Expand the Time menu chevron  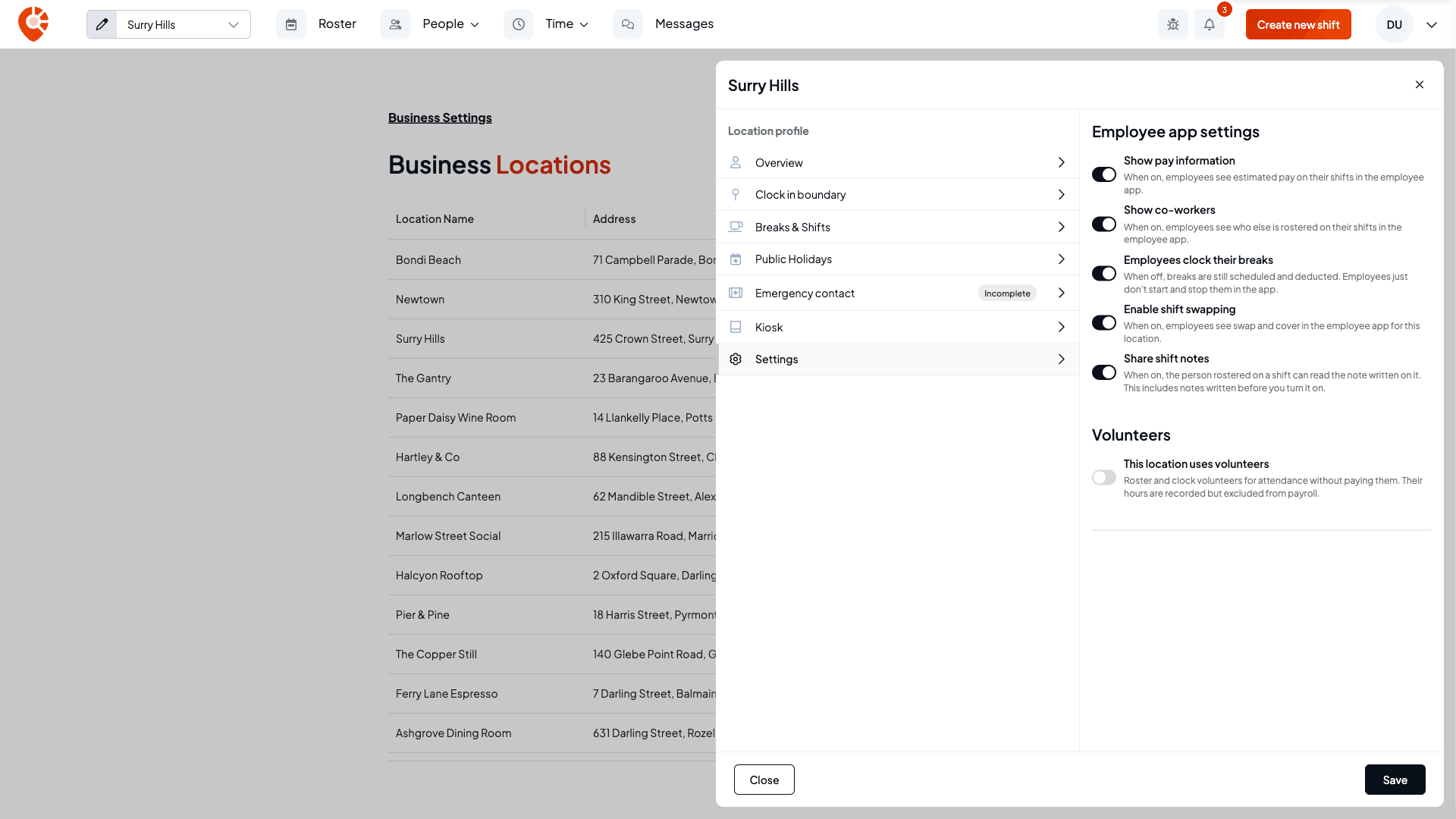coord(584,25)
